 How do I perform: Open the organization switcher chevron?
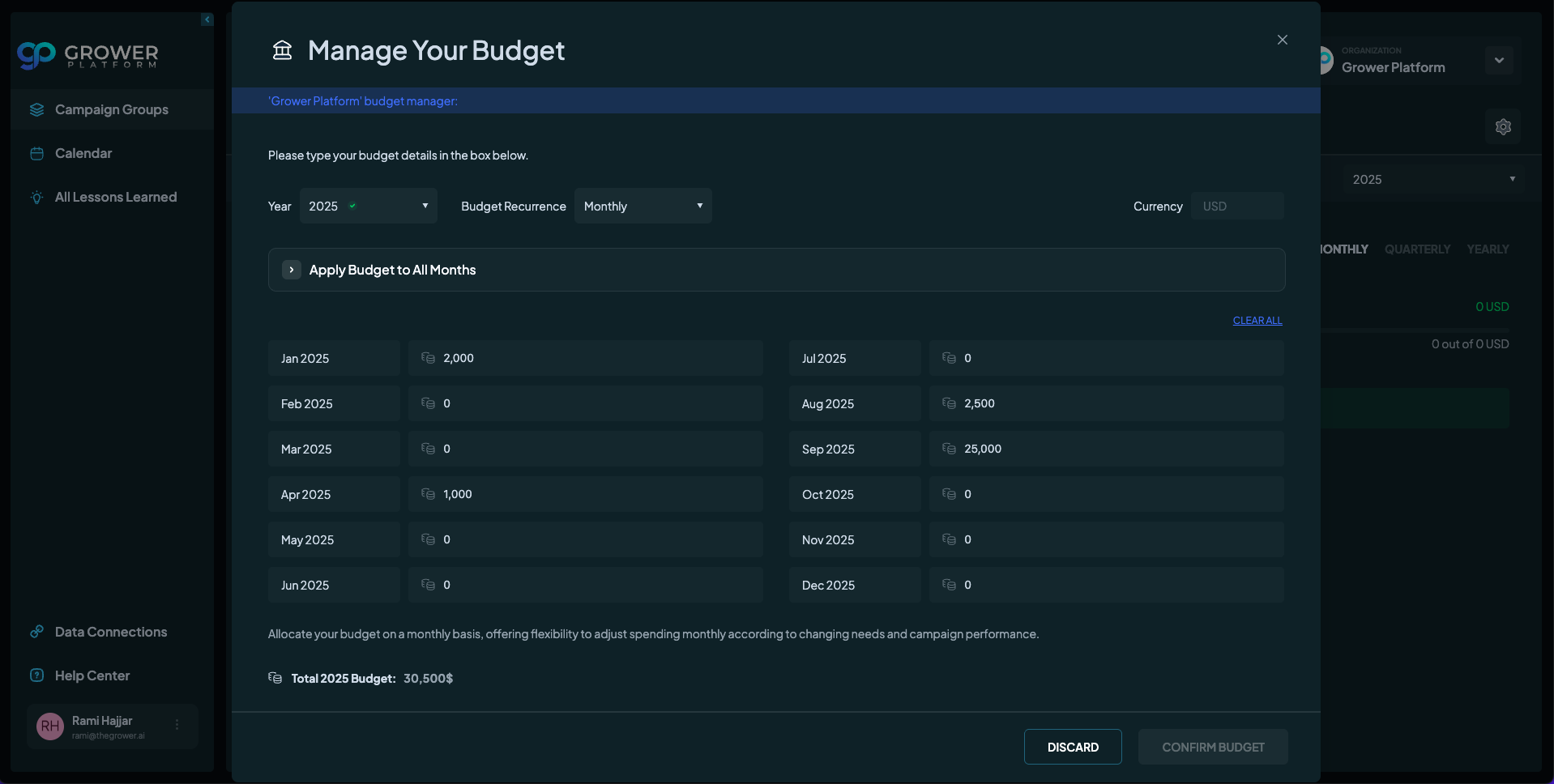tap(1499, 60)
